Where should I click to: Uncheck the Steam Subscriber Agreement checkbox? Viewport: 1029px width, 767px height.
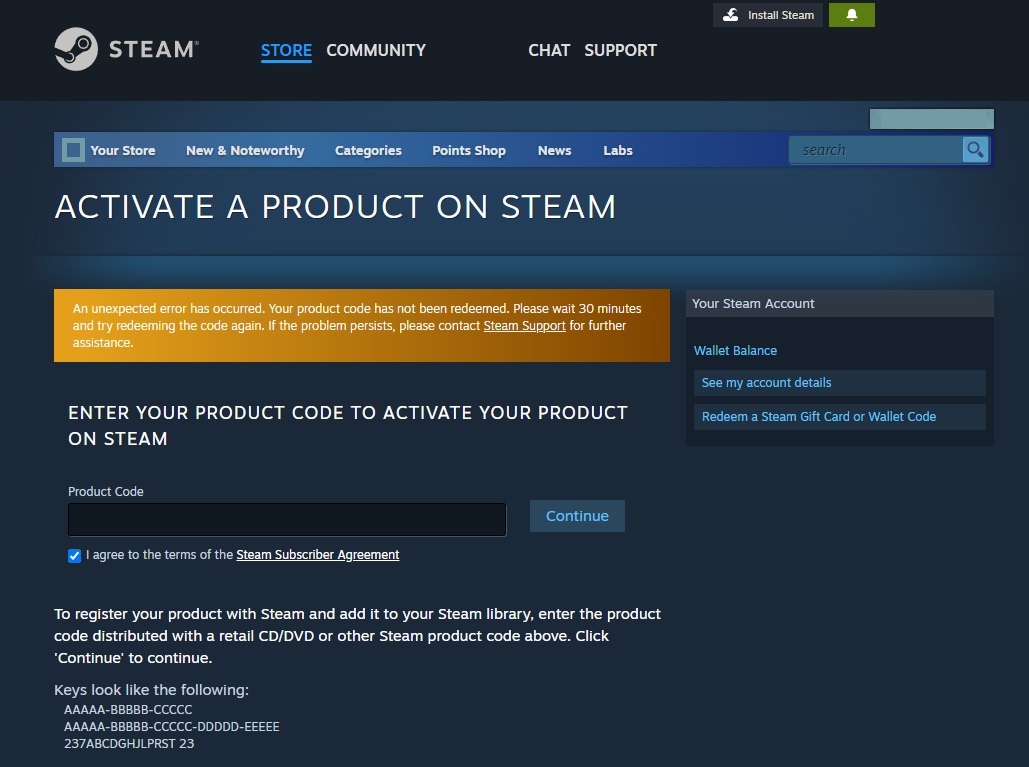click(74, 555)
